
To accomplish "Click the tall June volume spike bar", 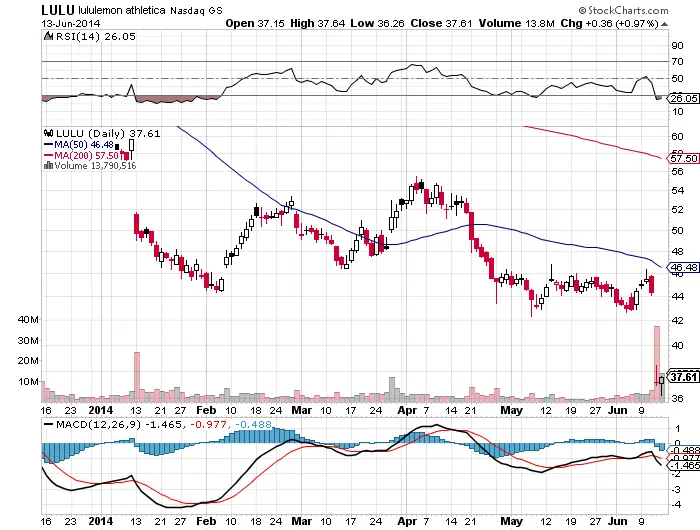I will click(x=657, y=364).
